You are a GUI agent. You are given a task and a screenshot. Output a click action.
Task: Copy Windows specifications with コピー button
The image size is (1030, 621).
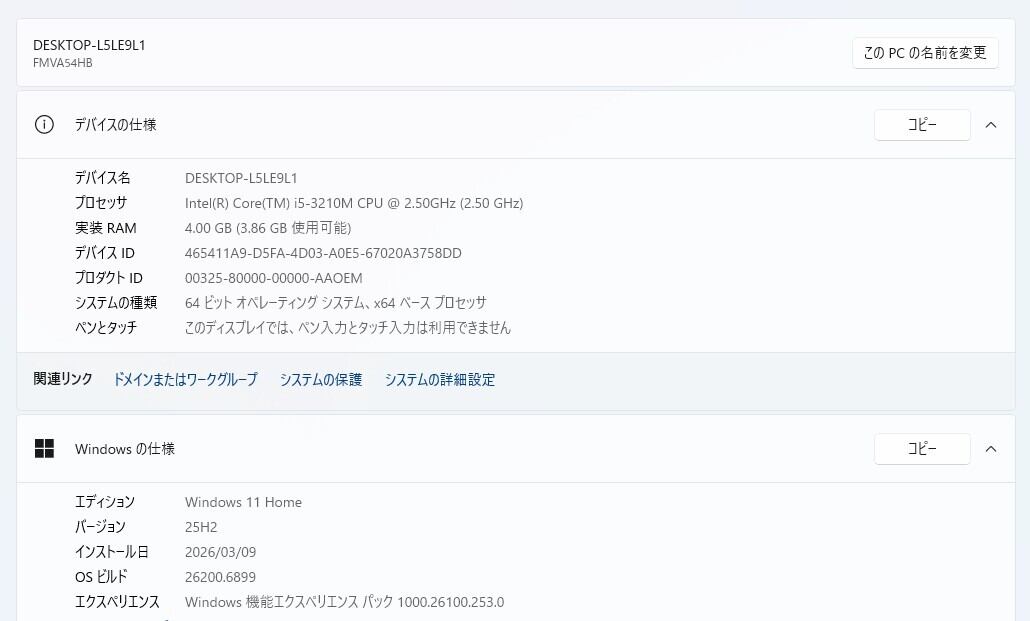tap(922, 449)
